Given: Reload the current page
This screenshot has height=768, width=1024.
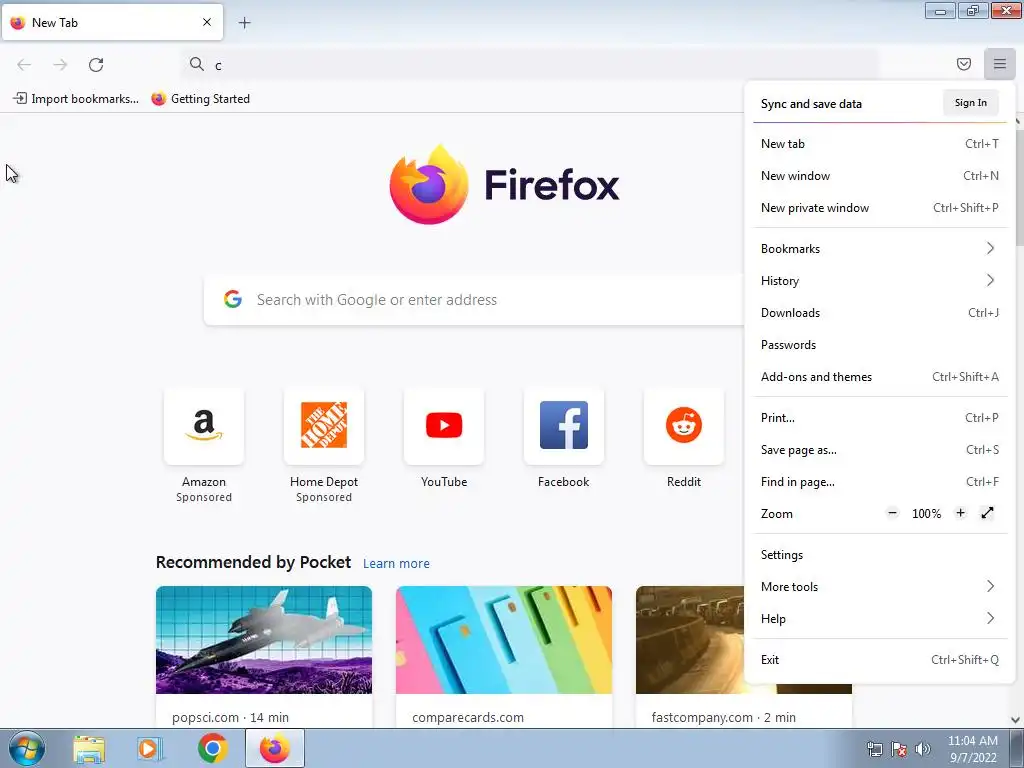Looking at the screenshot, I should tap(96, 64).
